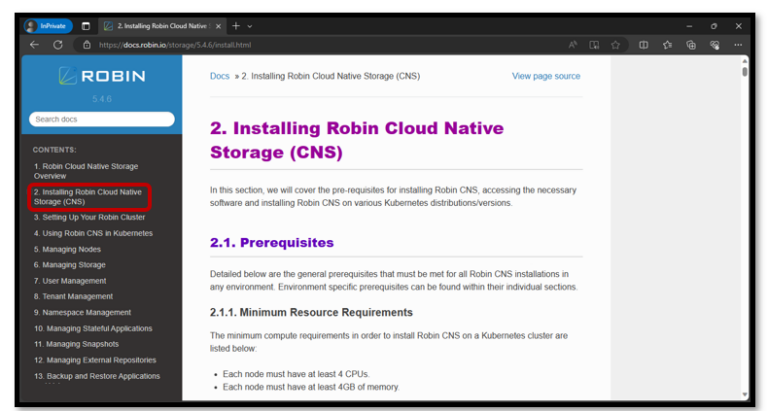Click the CONTENTS: sidebar label
This screenshot has width=768, height=411.
(54, 150)
